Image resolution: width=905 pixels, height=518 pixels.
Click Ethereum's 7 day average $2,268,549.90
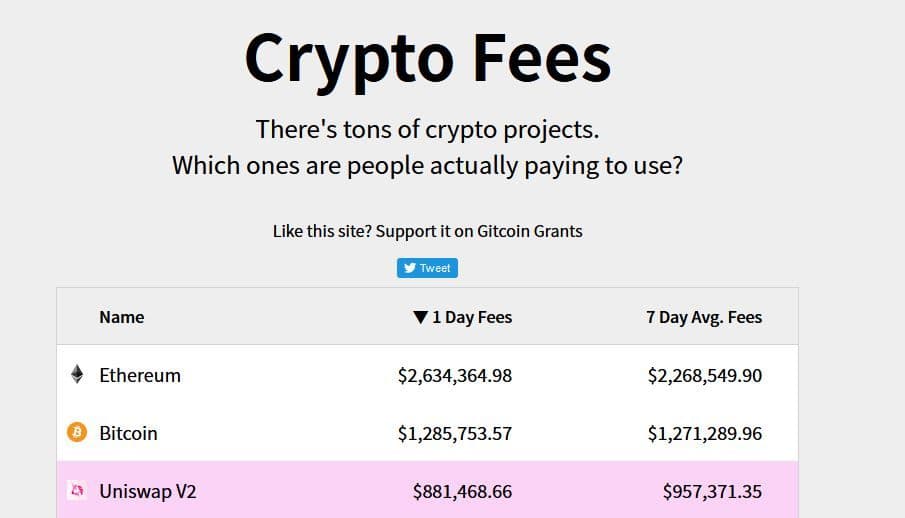point(704,375)
